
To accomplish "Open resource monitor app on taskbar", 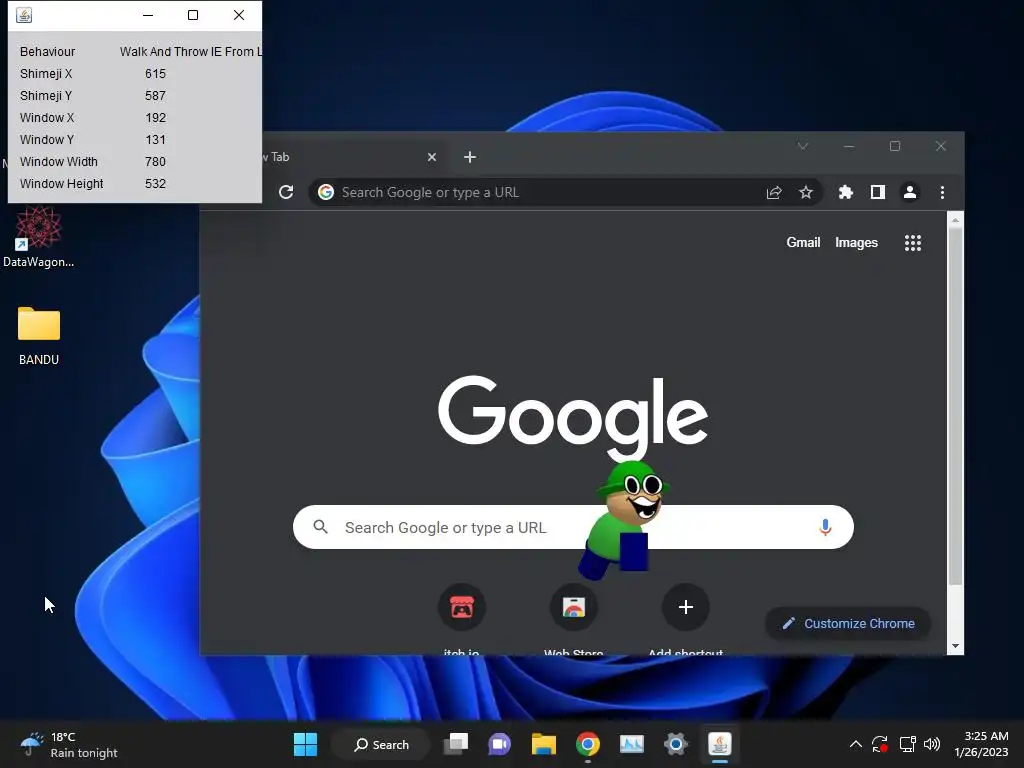I will (x=632, y=744).
